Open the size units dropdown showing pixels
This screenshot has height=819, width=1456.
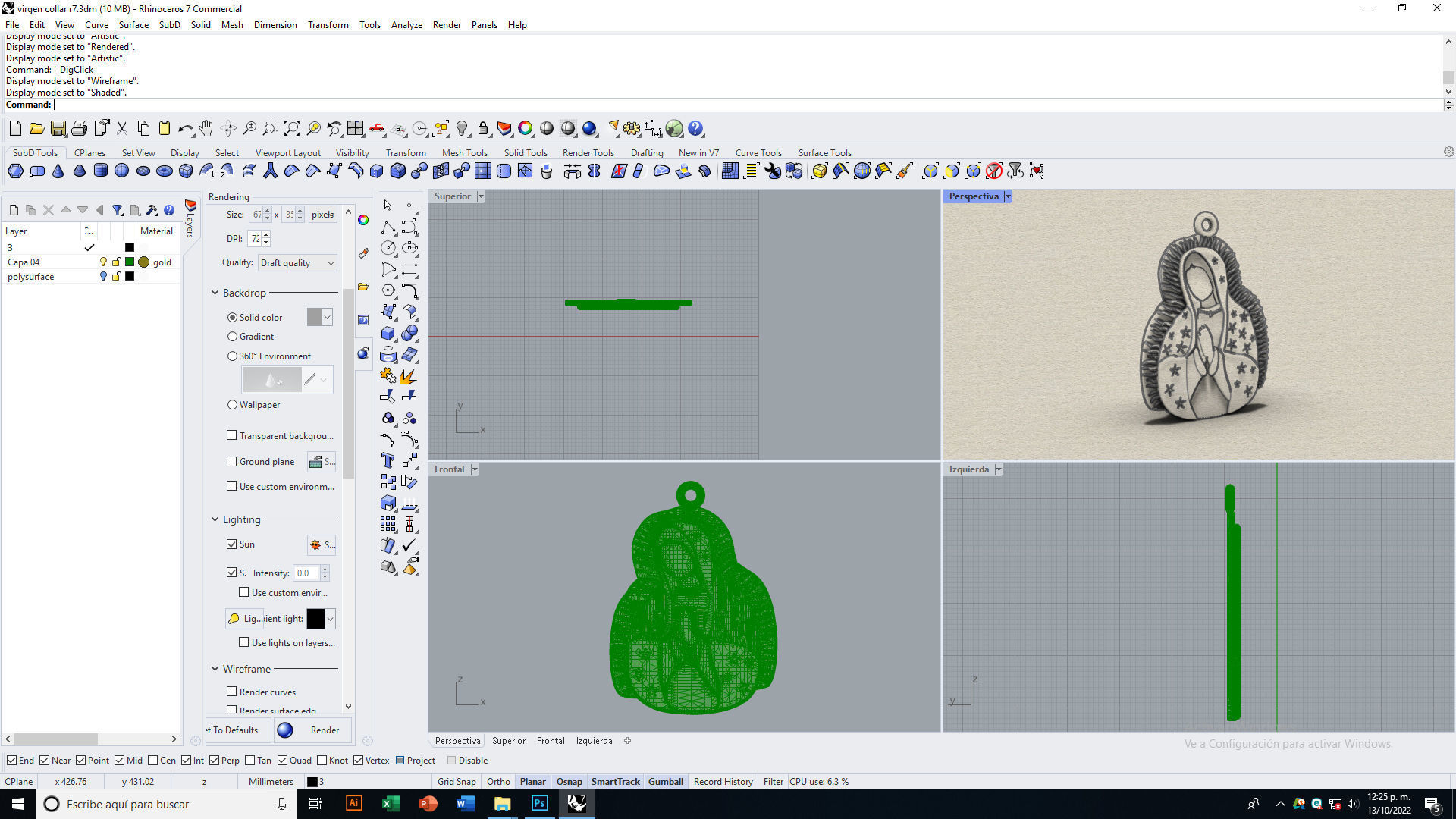click(x=323, y=215)
